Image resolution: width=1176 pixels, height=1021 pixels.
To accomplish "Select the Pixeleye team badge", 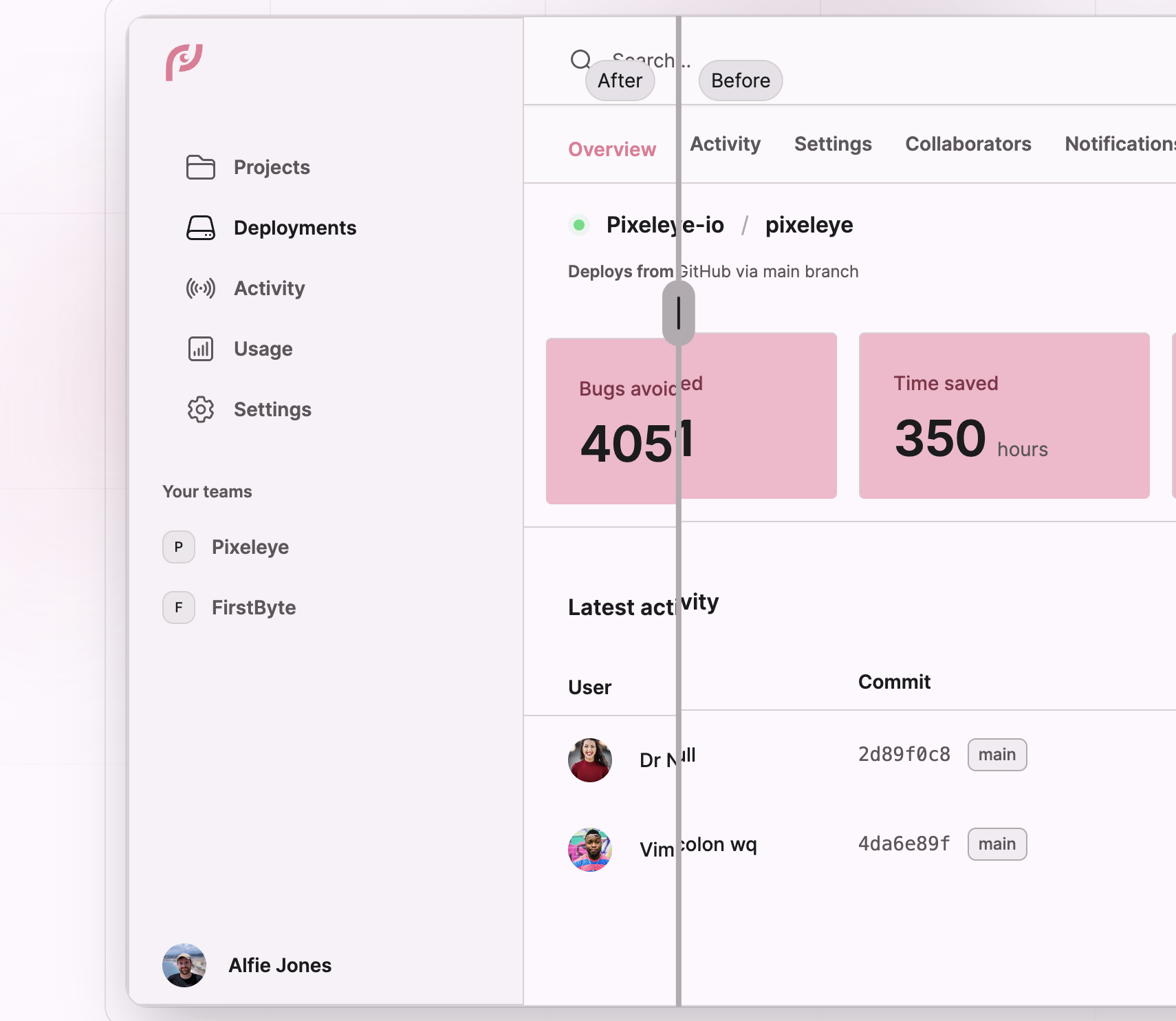I will pyautogui.click(x=179, y=547).
